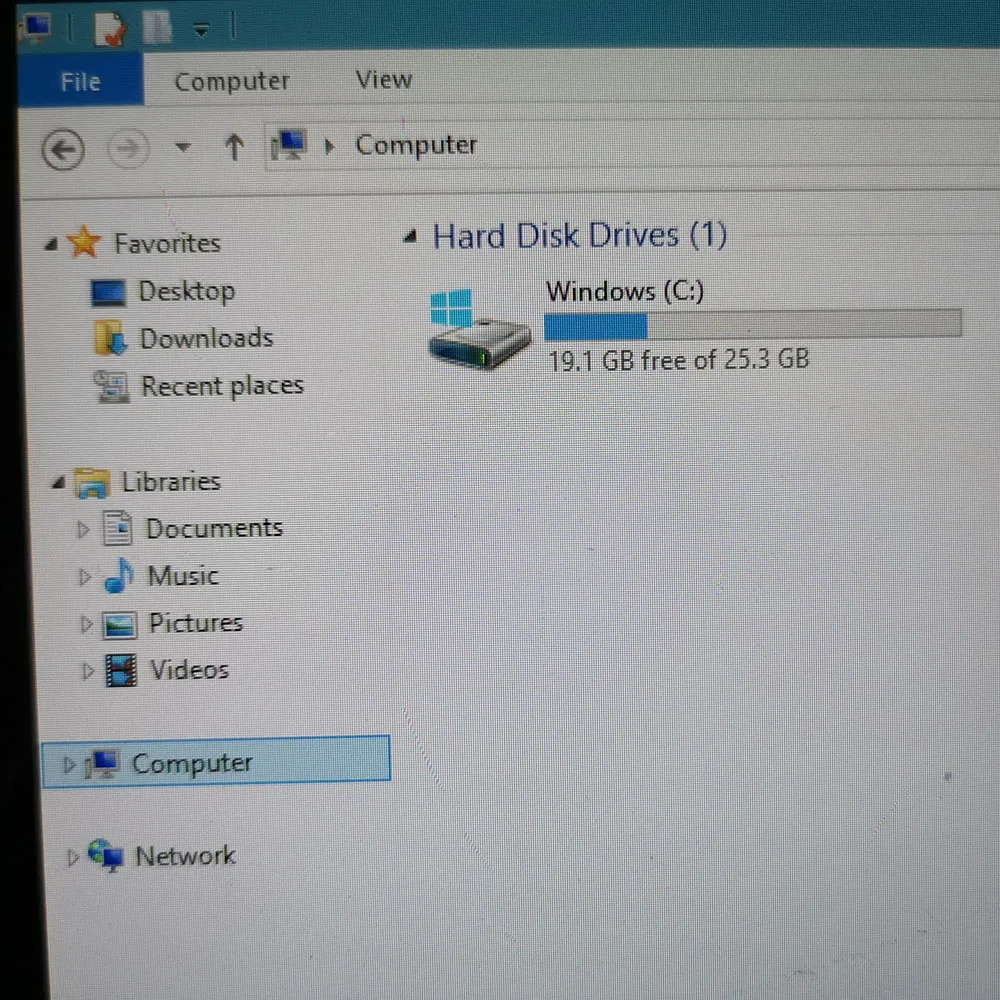This screenshot has width=1000, height=1000.
Task: Select the Windows (C:) drive label
Action: point(625,291)
